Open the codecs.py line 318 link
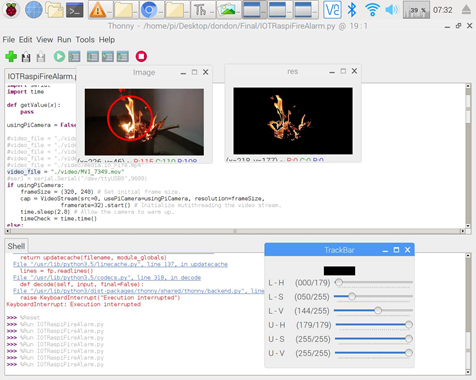This screenshot has height=380, width=476. (107, 278)
